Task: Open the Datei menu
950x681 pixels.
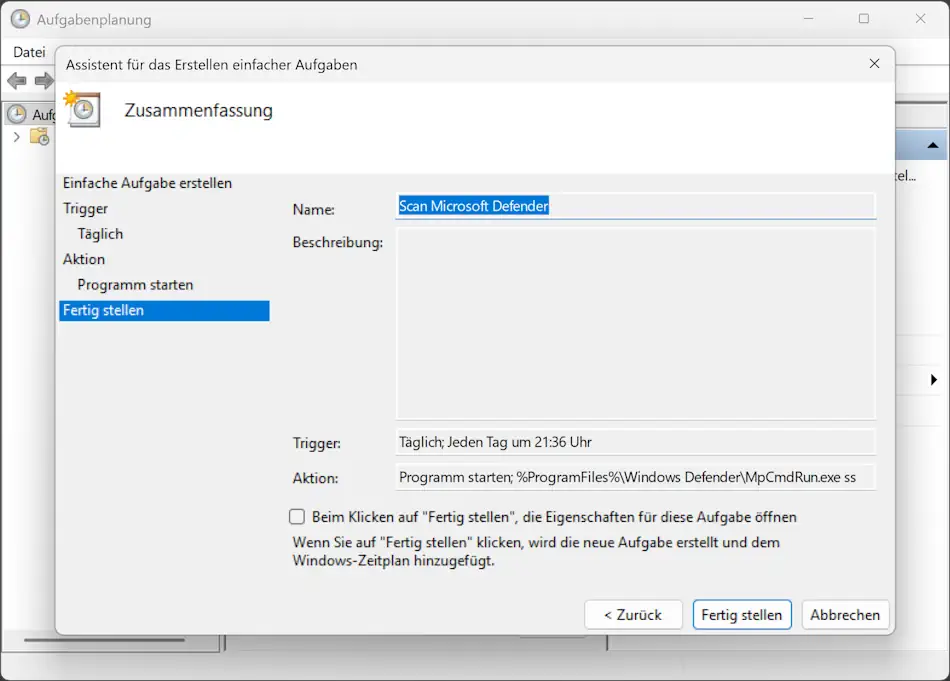Action: click(x=28, y=51)
